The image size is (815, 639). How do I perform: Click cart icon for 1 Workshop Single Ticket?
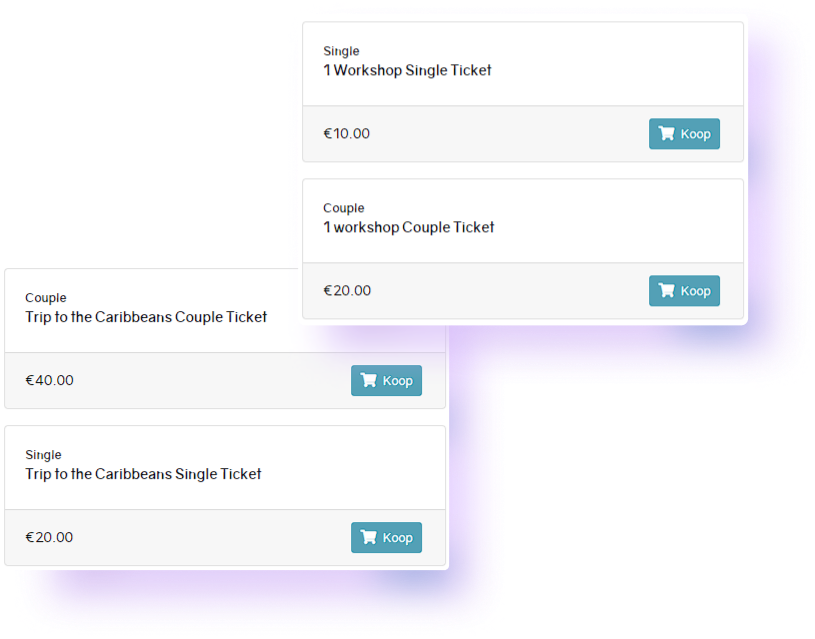pyautogui.click(x=666, y=134)
